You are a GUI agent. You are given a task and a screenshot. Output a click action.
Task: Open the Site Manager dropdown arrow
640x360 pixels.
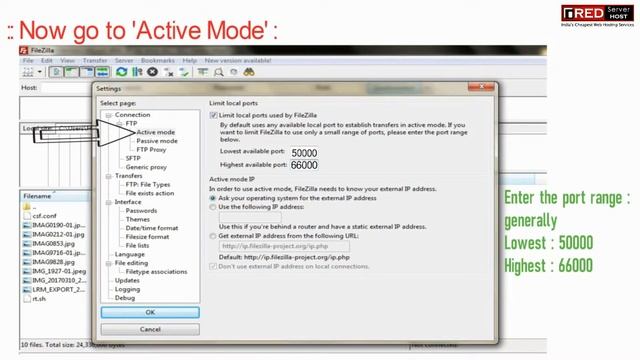click(x=40, y=72)
